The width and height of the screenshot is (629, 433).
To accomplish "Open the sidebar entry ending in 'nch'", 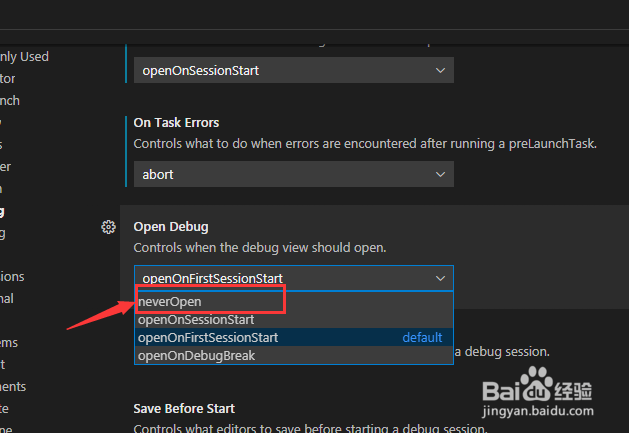I will [10, 100].
